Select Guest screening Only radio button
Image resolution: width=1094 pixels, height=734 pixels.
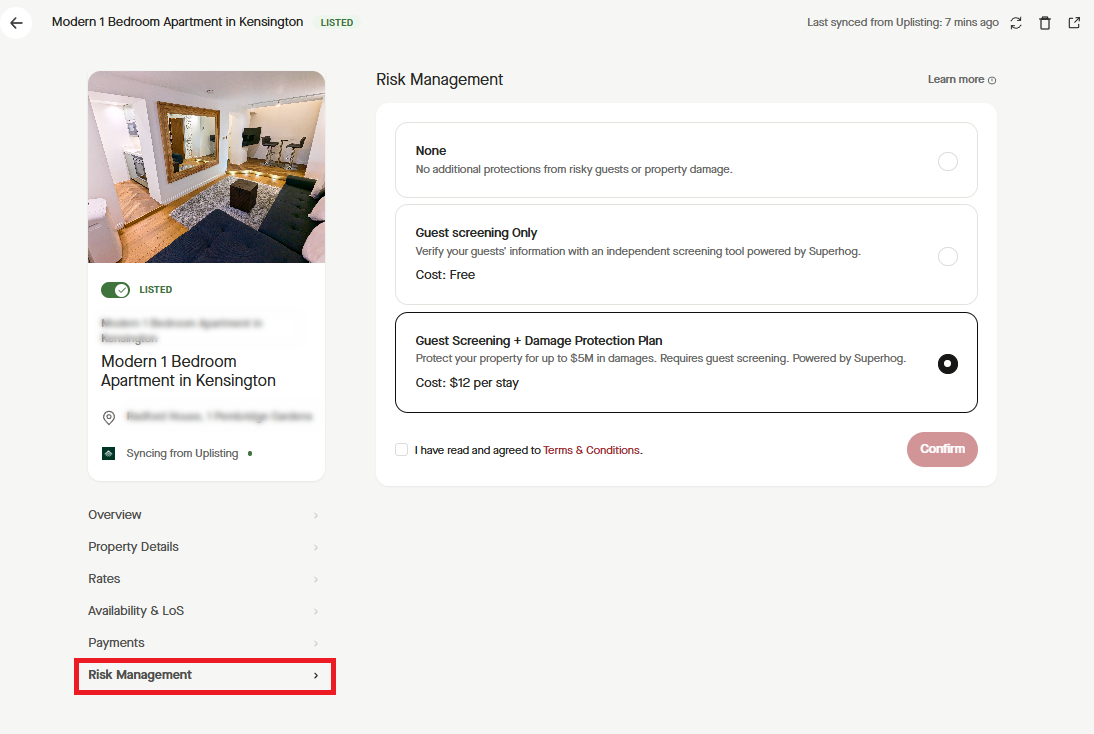coord(947,256)
